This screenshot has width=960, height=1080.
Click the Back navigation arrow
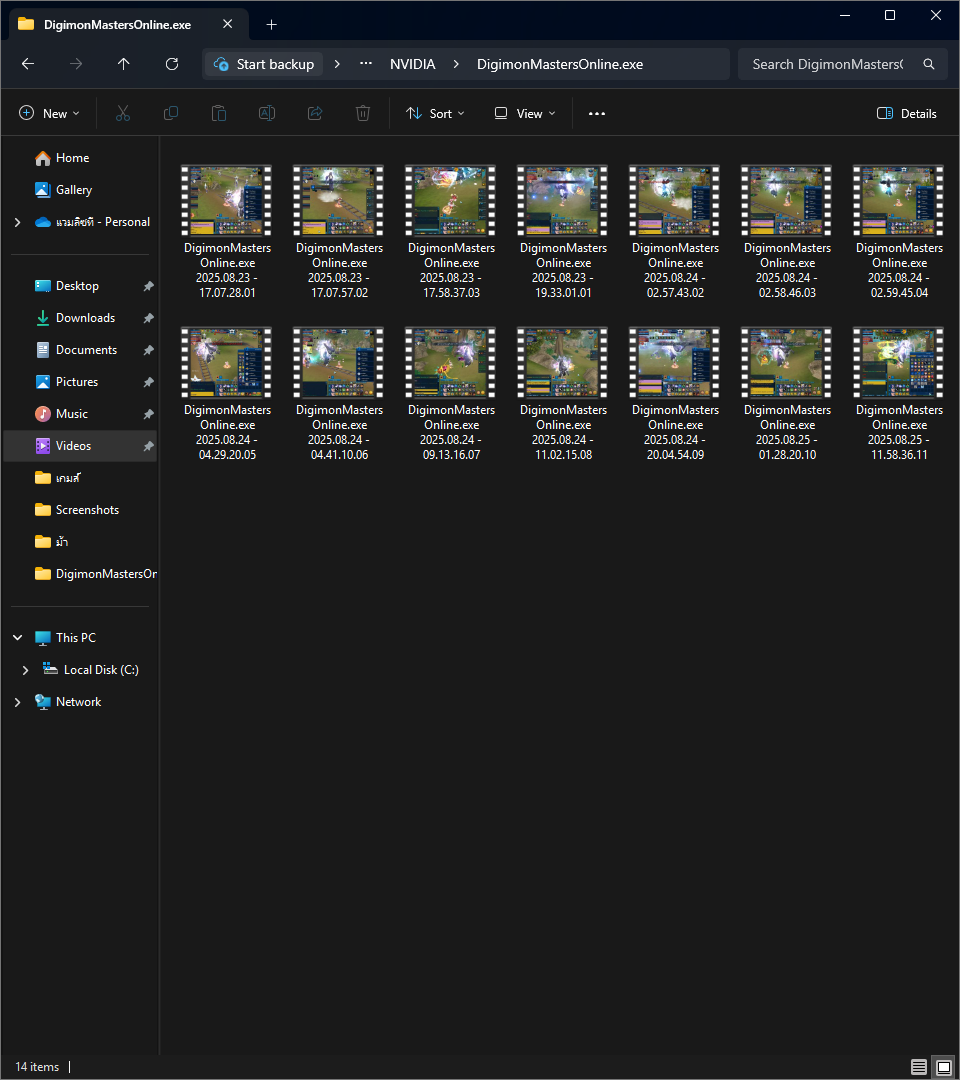tap(28, 64)
